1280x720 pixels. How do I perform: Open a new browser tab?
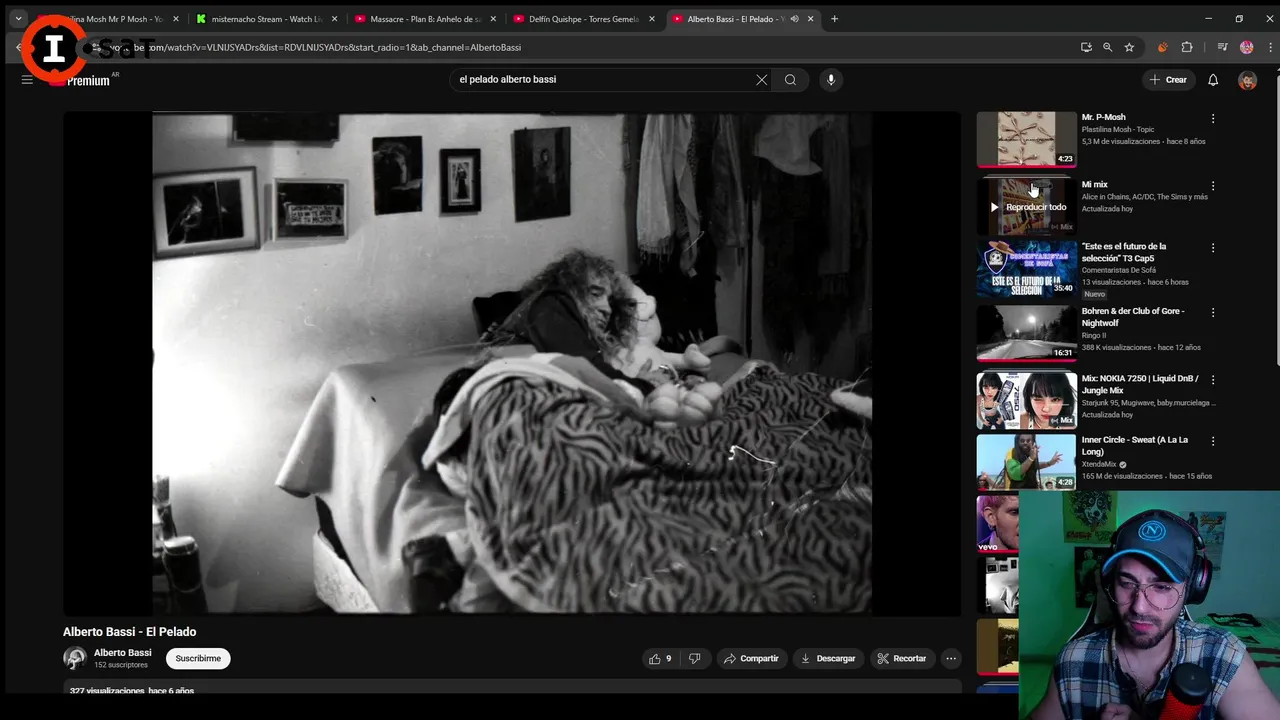click(835, 18)
